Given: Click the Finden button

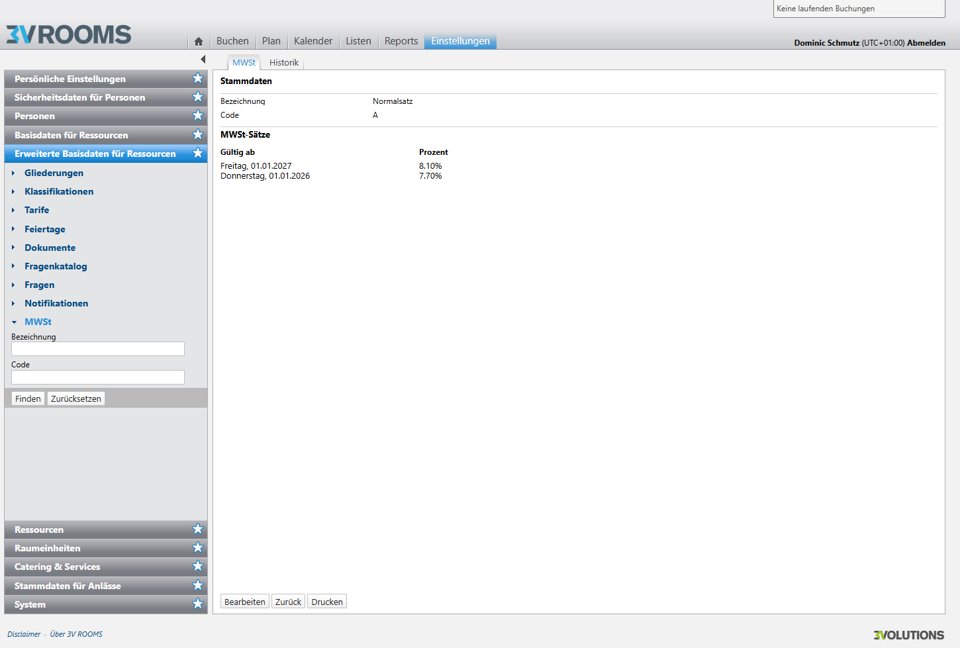Looking at the screenshot, I should click(28, 399).
